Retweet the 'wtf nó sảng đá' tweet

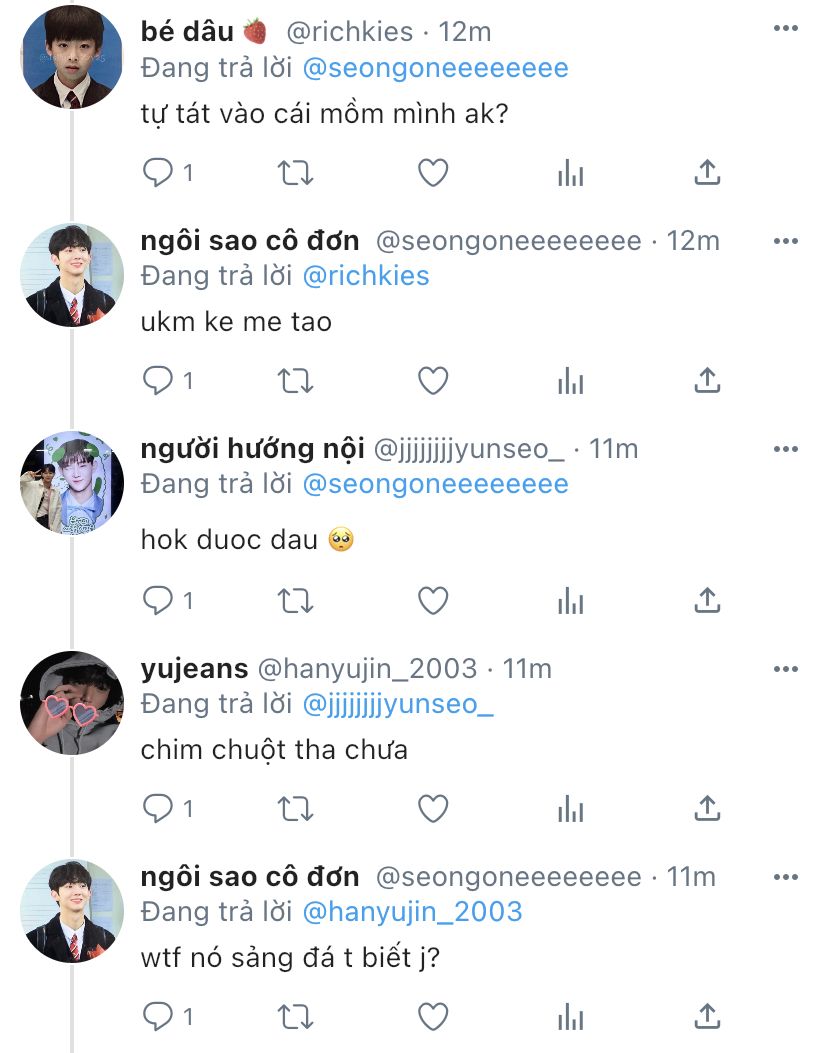coord(295,1016)
